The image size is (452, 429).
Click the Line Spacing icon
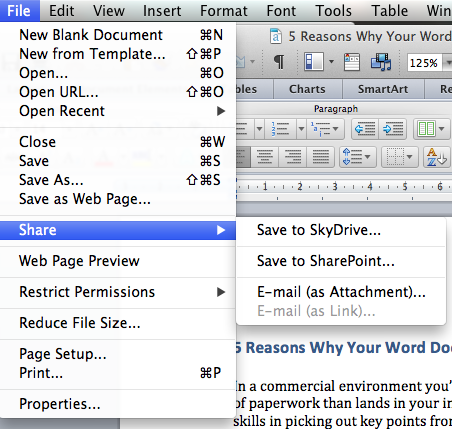pyautogui.click(x=358, y=157)
